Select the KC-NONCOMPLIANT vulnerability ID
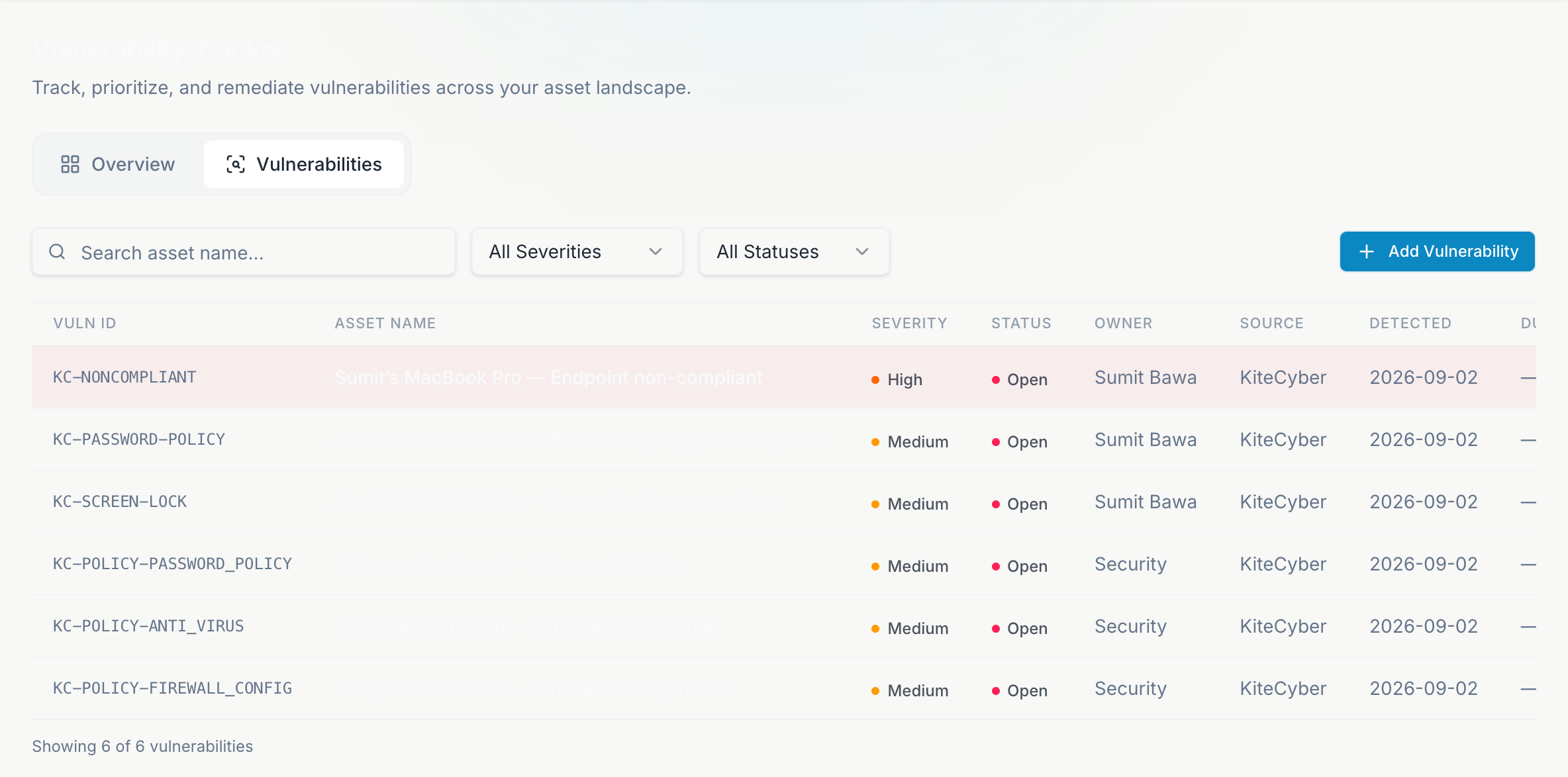 pyautogui.click(x=124, y=377)
